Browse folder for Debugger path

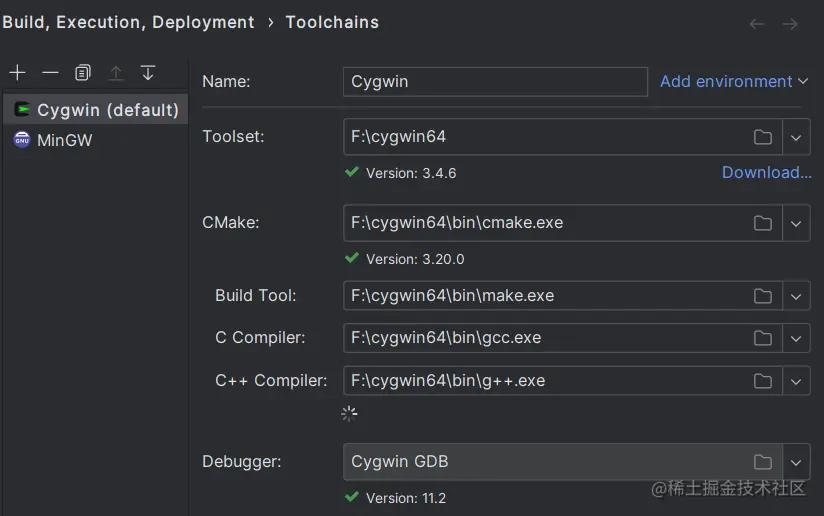763,462
